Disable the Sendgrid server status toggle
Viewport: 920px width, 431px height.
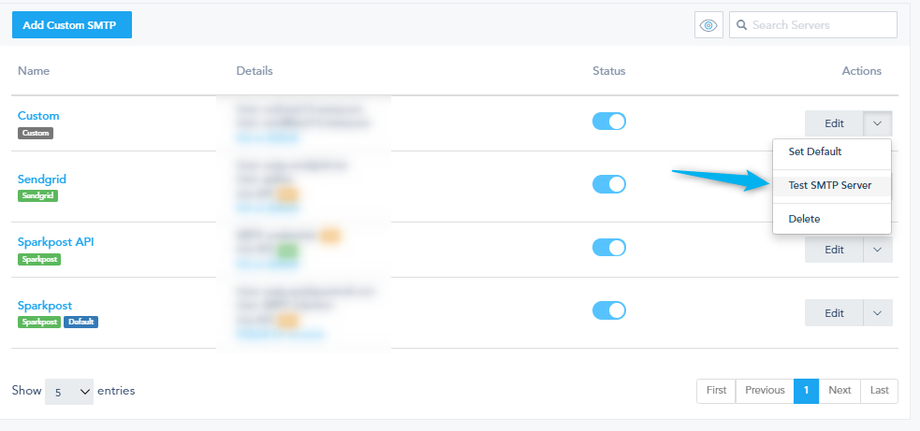click(609, 184)
